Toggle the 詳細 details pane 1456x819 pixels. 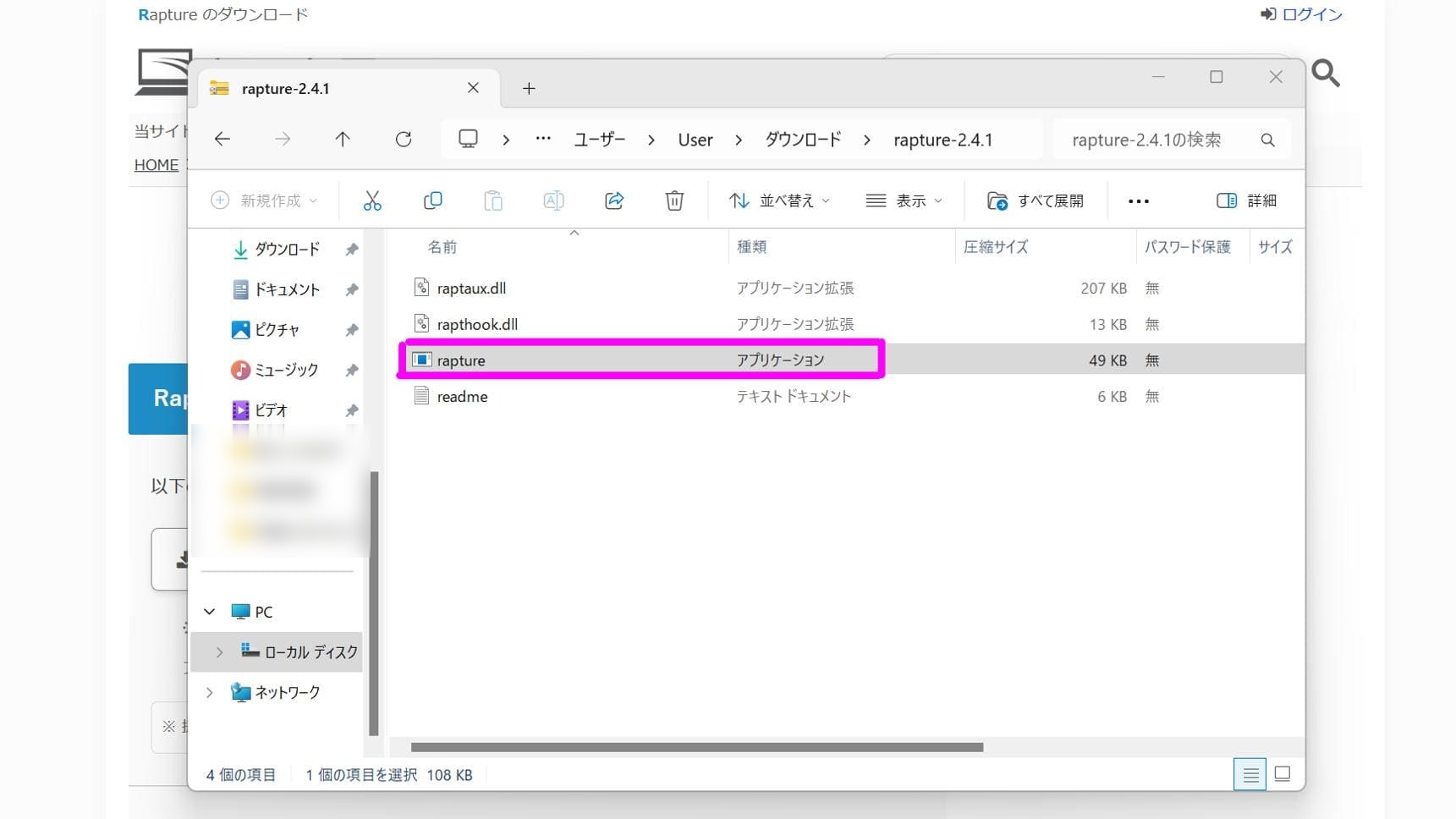click(x=1246, y=201)
